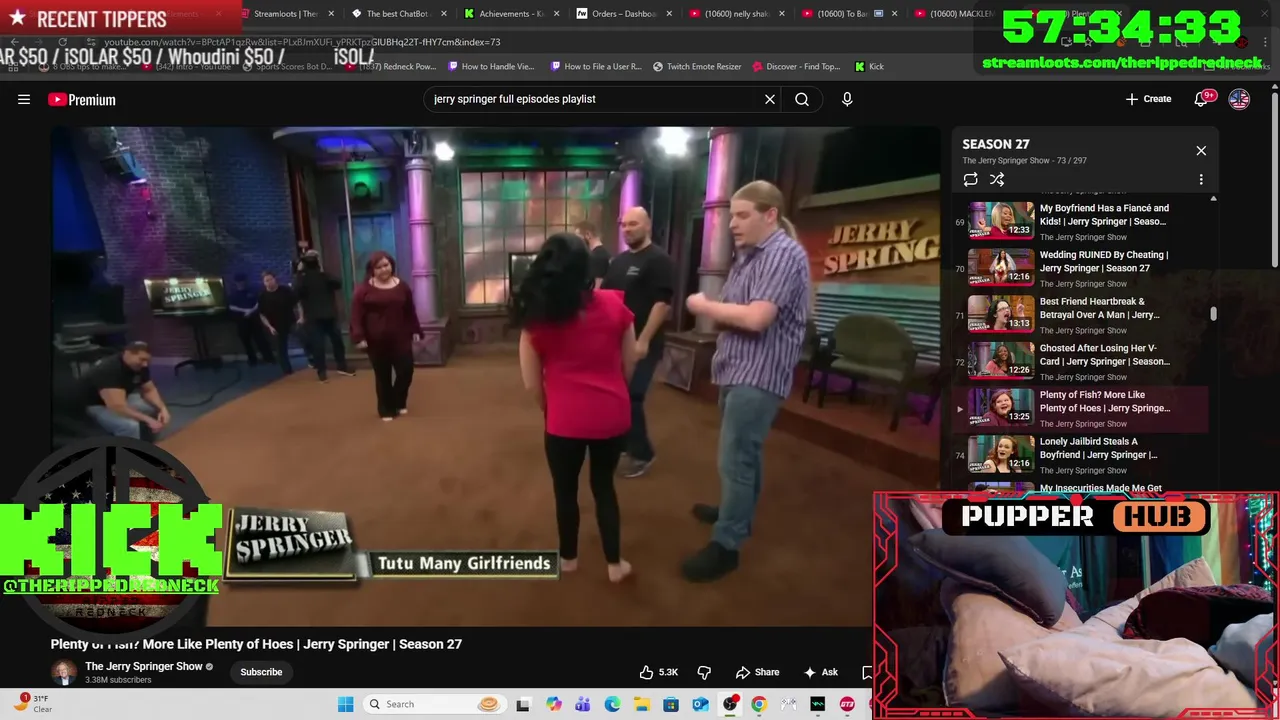1280x720 pixels.
Task: Click the magnifier search button
Action: pyautogui.click(x=802, y=99)
